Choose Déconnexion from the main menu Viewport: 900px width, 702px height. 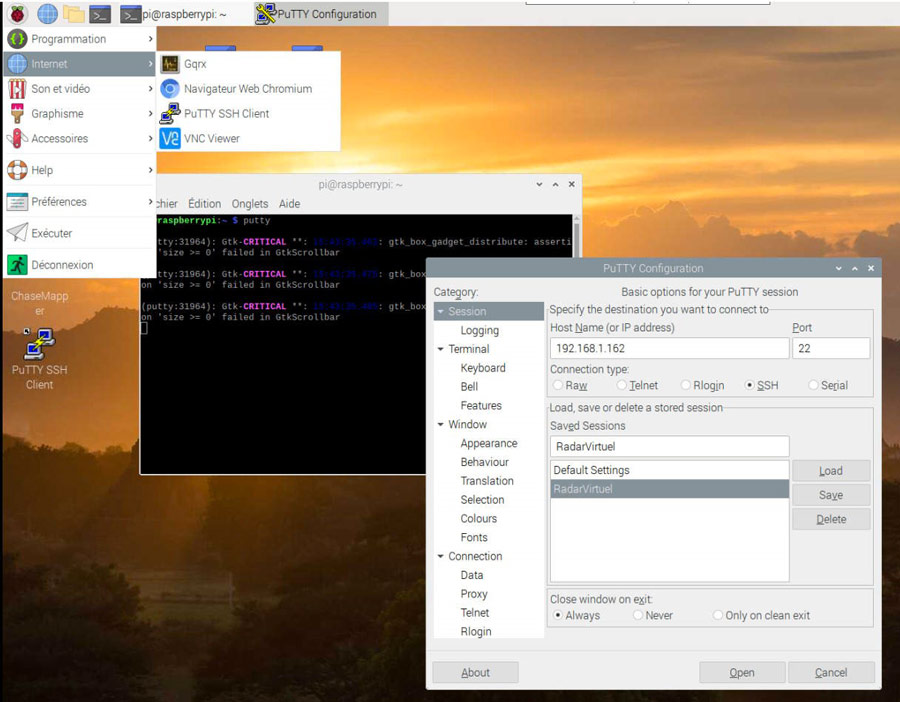(80, 265)
